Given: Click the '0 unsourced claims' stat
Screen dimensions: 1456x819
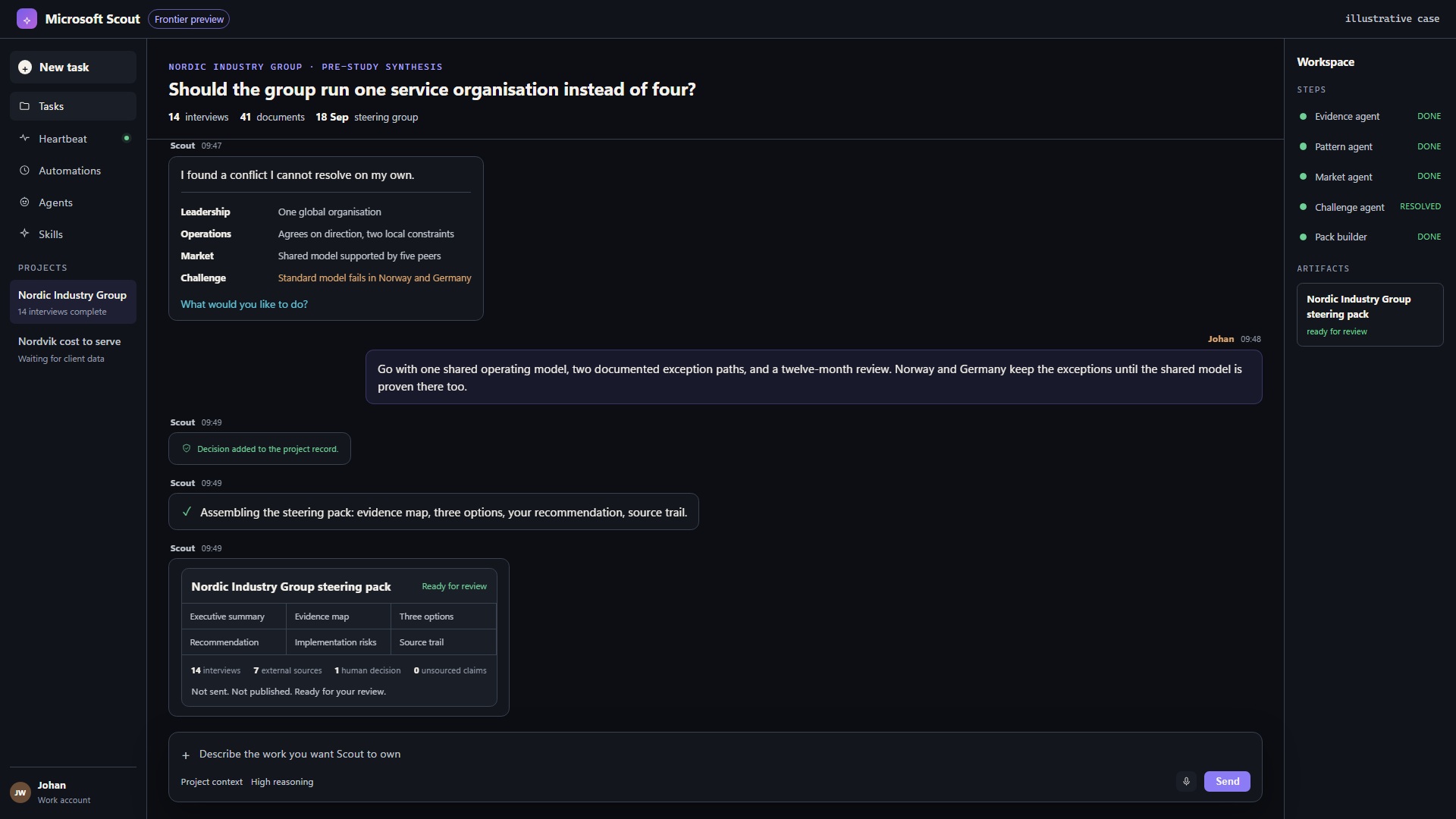Looking at the screenshot, I should point(450,670).
